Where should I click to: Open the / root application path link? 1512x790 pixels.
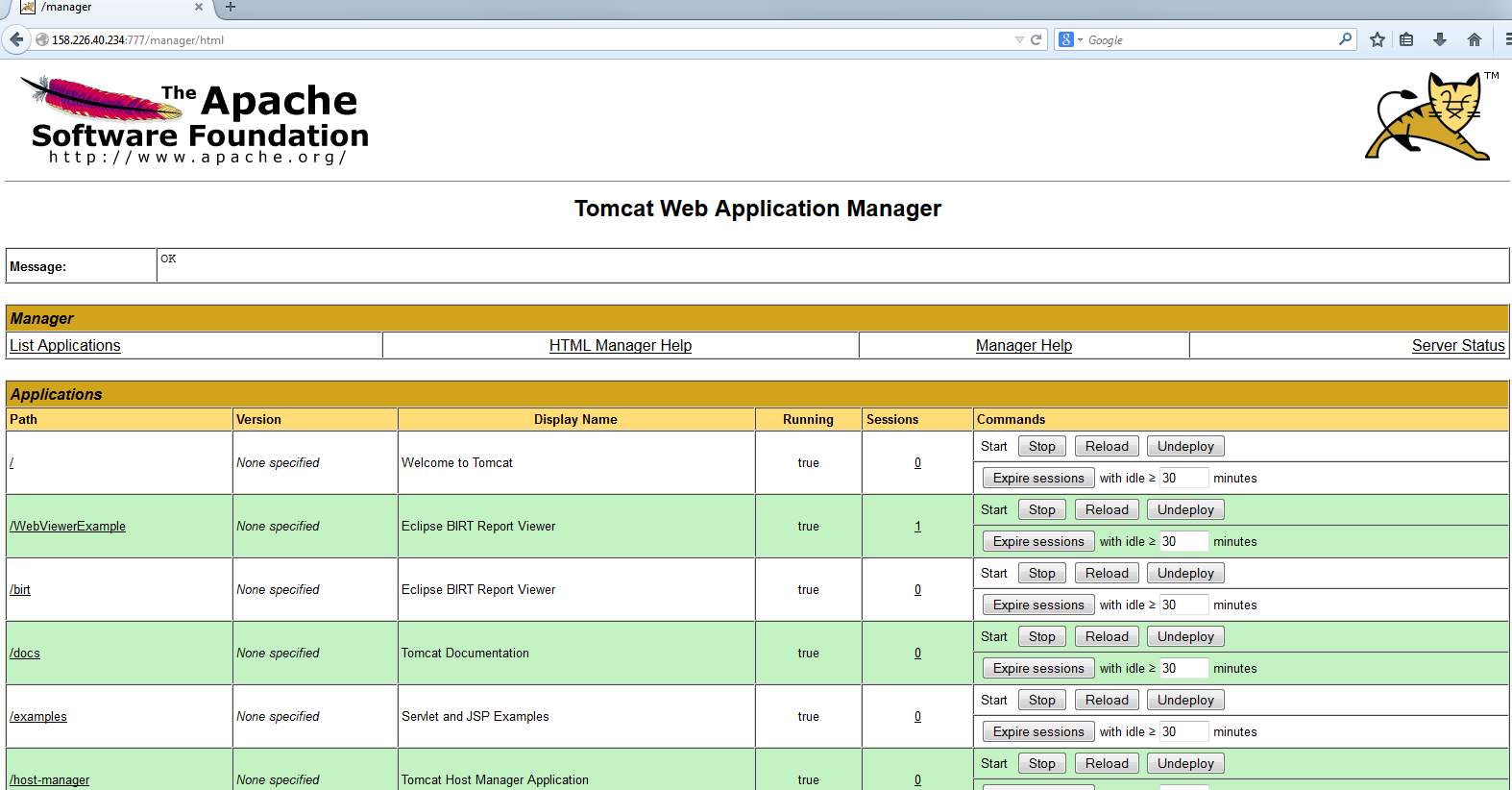tap(12, 462)
